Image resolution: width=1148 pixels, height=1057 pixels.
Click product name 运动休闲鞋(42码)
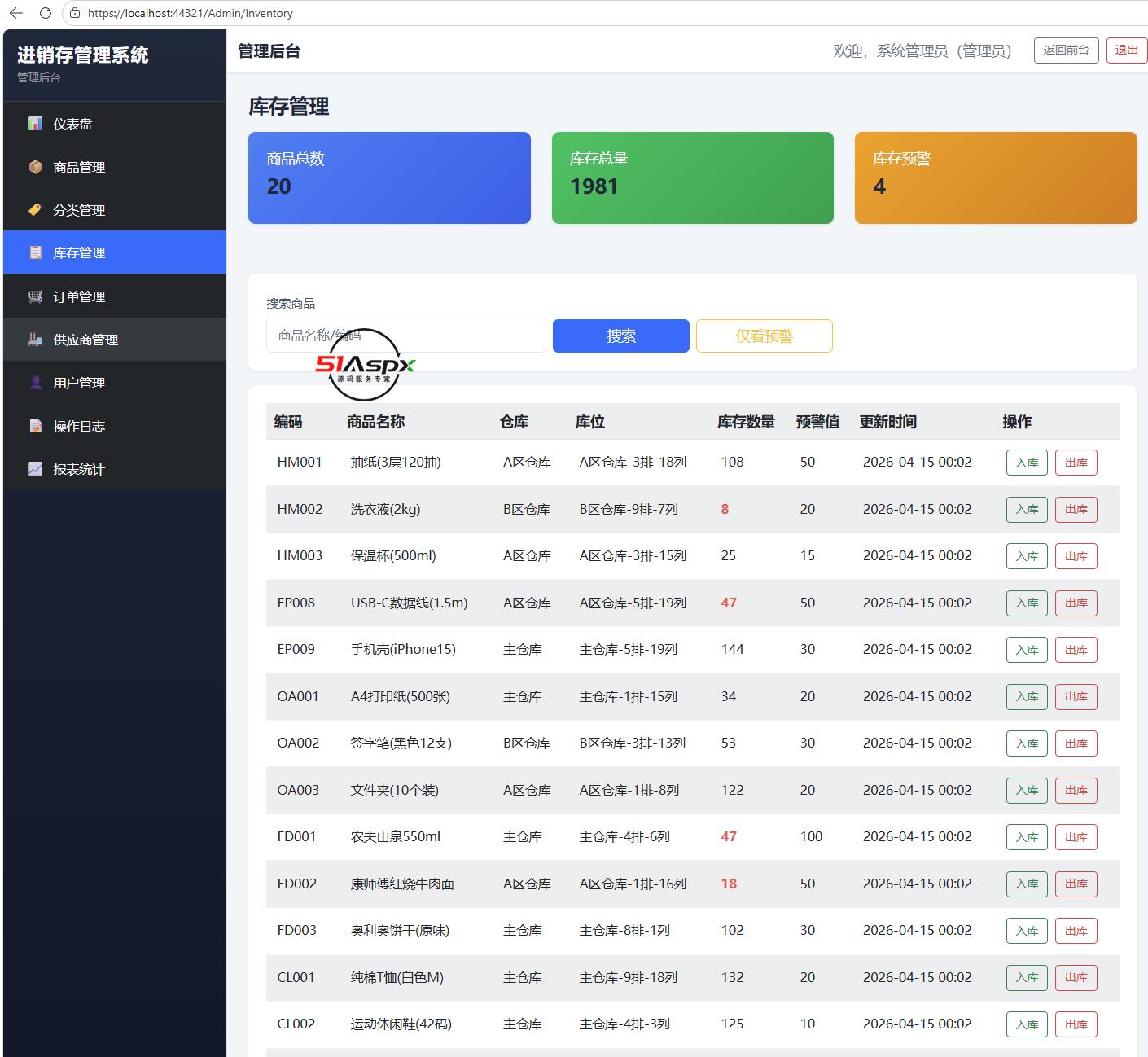401,1024
